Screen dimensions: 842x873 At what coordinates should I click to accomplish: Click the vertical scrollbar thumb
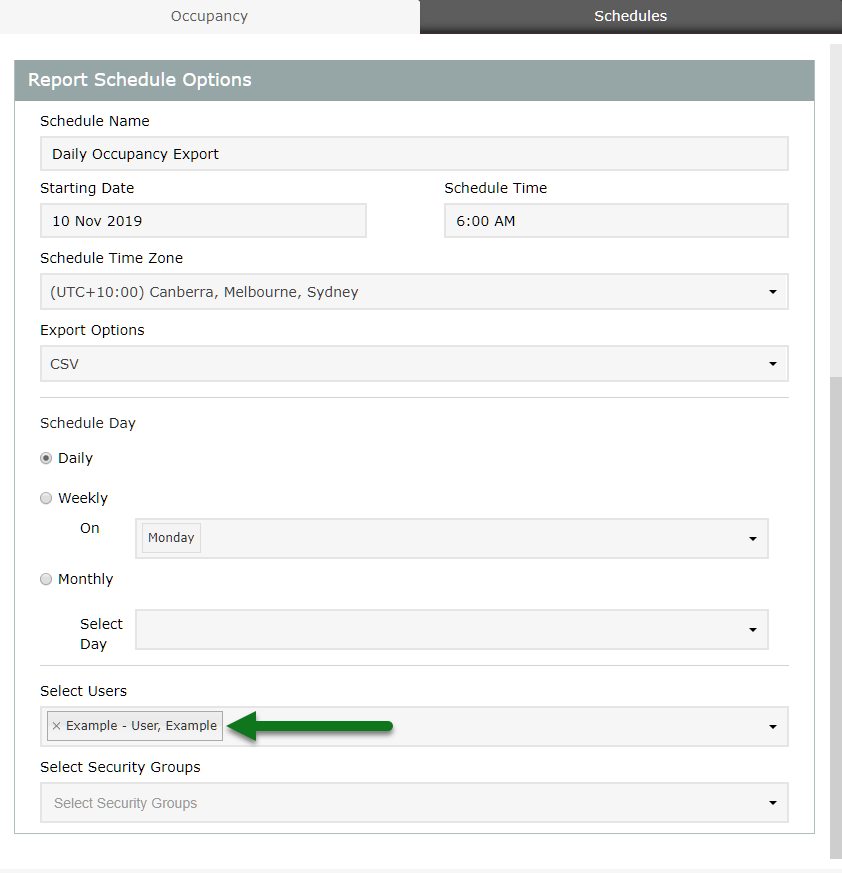pyautogui.click(x=835, y=617)
